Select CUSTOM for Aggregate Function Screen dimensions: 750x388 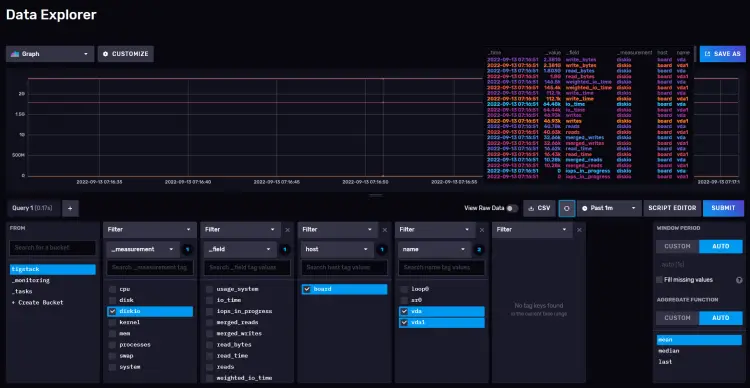[x=677, y=318]
